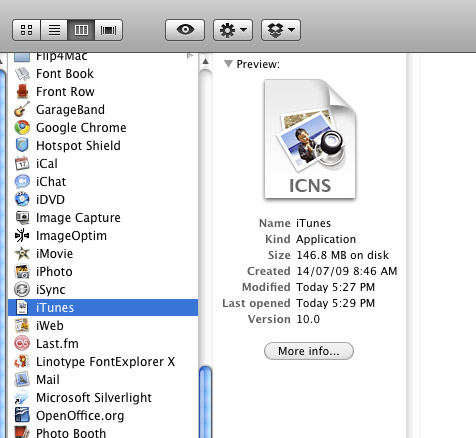Click the Last.fm name text

tap(57, 344)
